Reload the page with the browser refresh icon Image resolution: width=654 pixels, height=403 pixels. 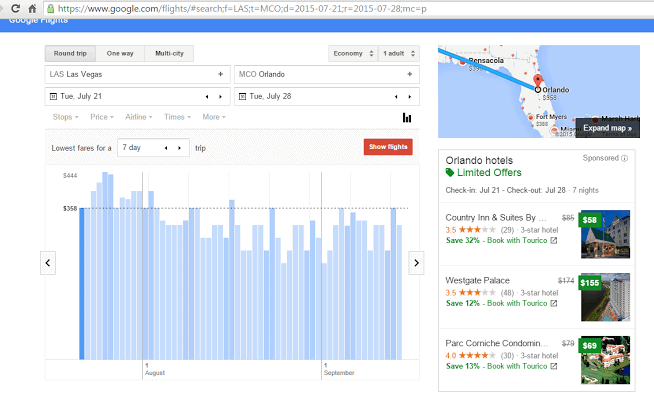15,8
